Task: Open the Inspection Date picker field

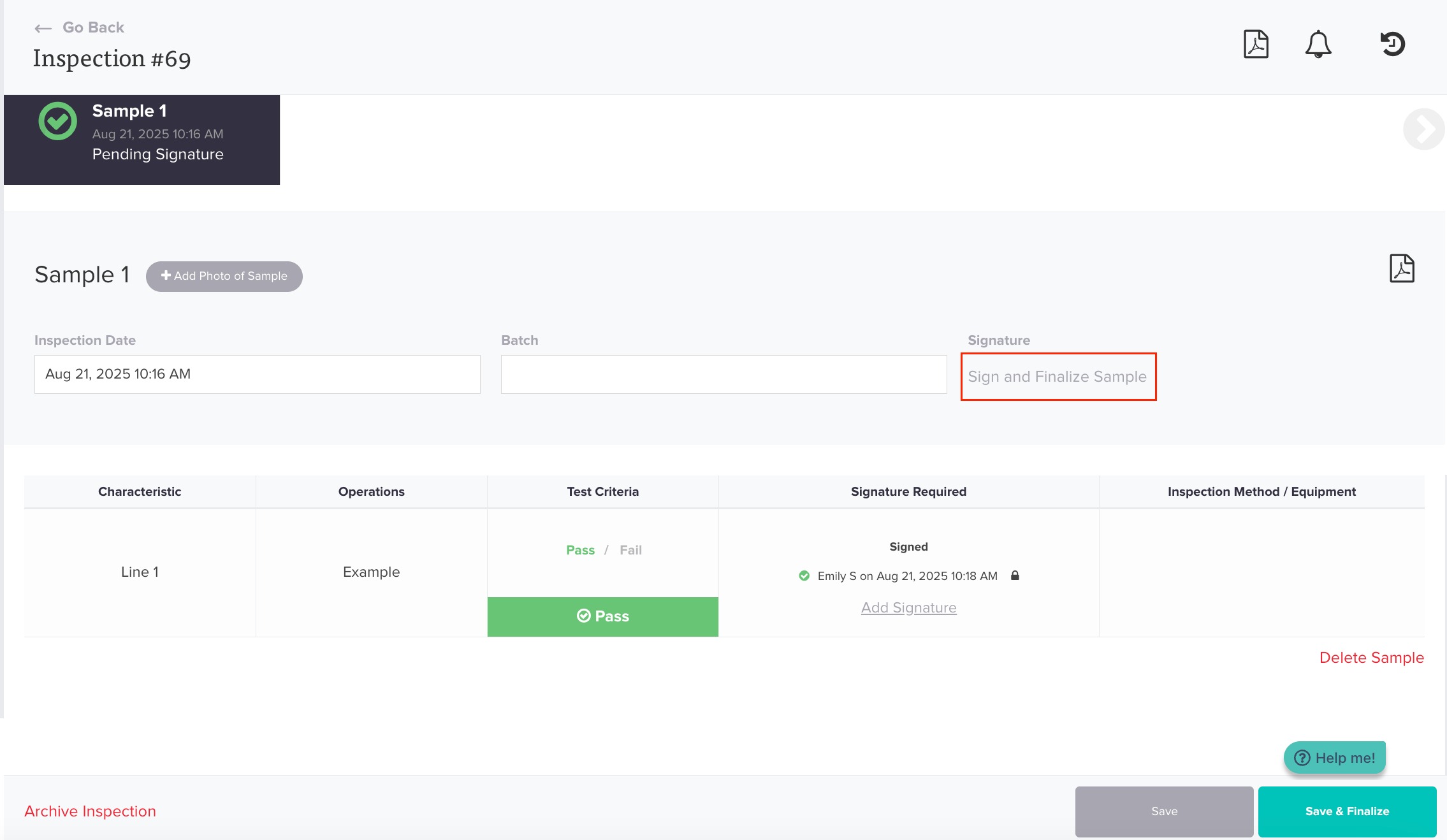Action: [257, 374]
